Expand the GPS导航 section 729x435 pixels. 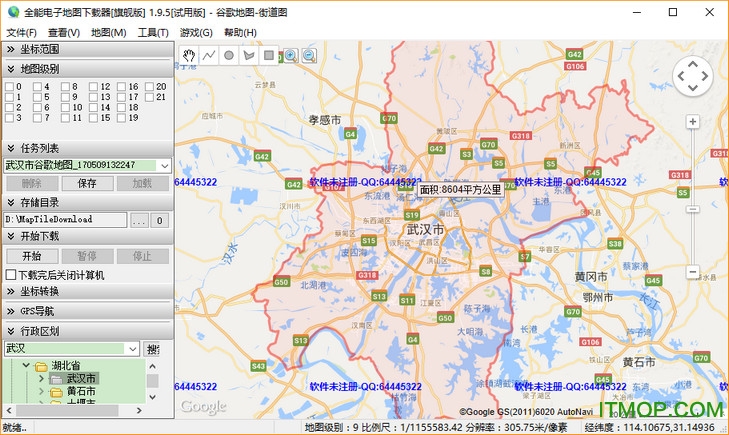point(88,311)
